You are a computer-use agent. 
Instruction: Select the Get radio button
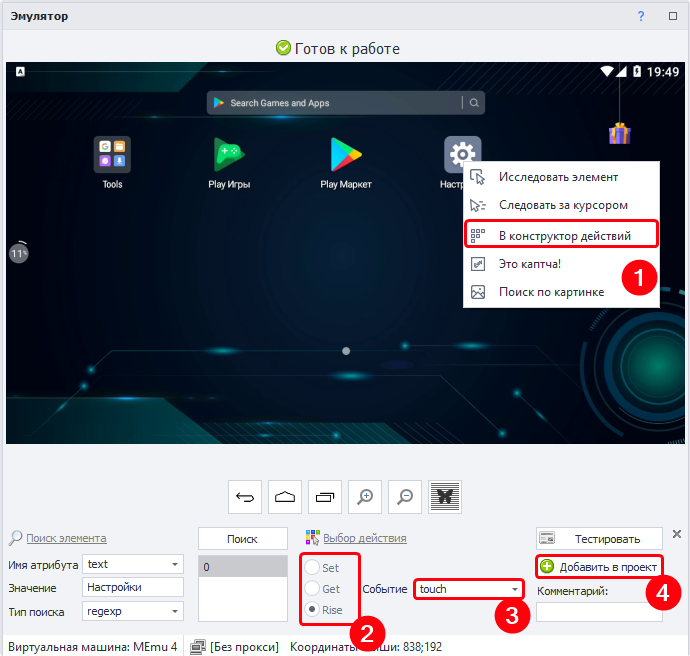click(x=314, y=589)
